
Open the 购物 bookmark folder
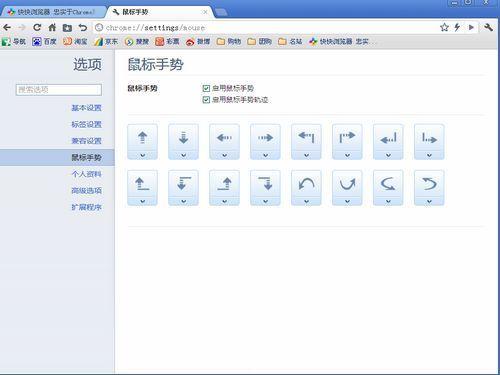(x=229, y=42)
